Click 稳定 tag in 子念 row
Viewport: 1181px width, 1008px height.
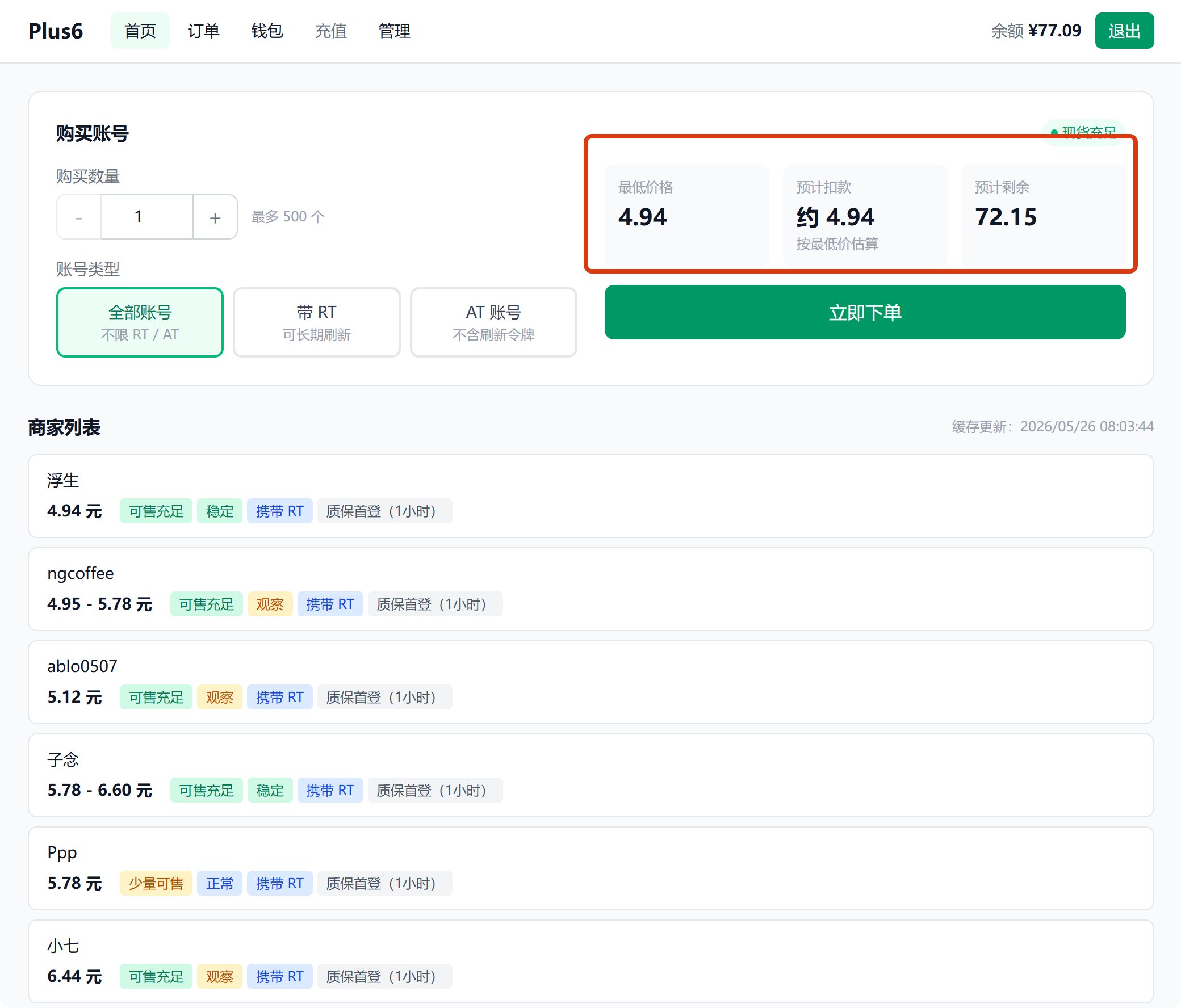click(270, 790)
